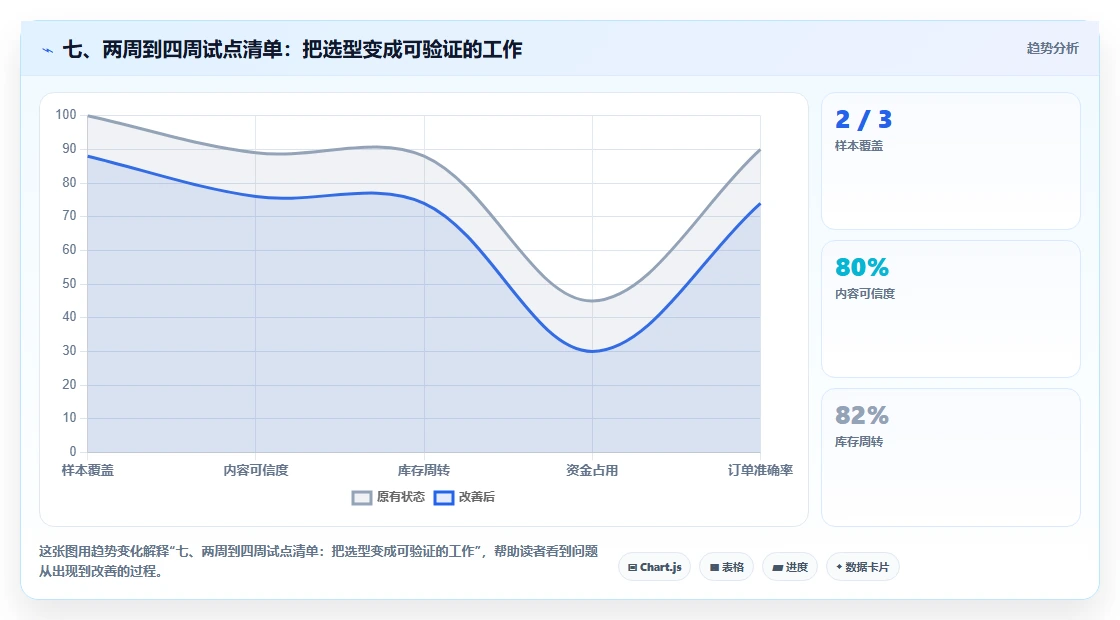Viewport: 1120px width, 620px height.
Task: Open the 80% 内容可信度 stat card
Action: [x=951, y=309]
